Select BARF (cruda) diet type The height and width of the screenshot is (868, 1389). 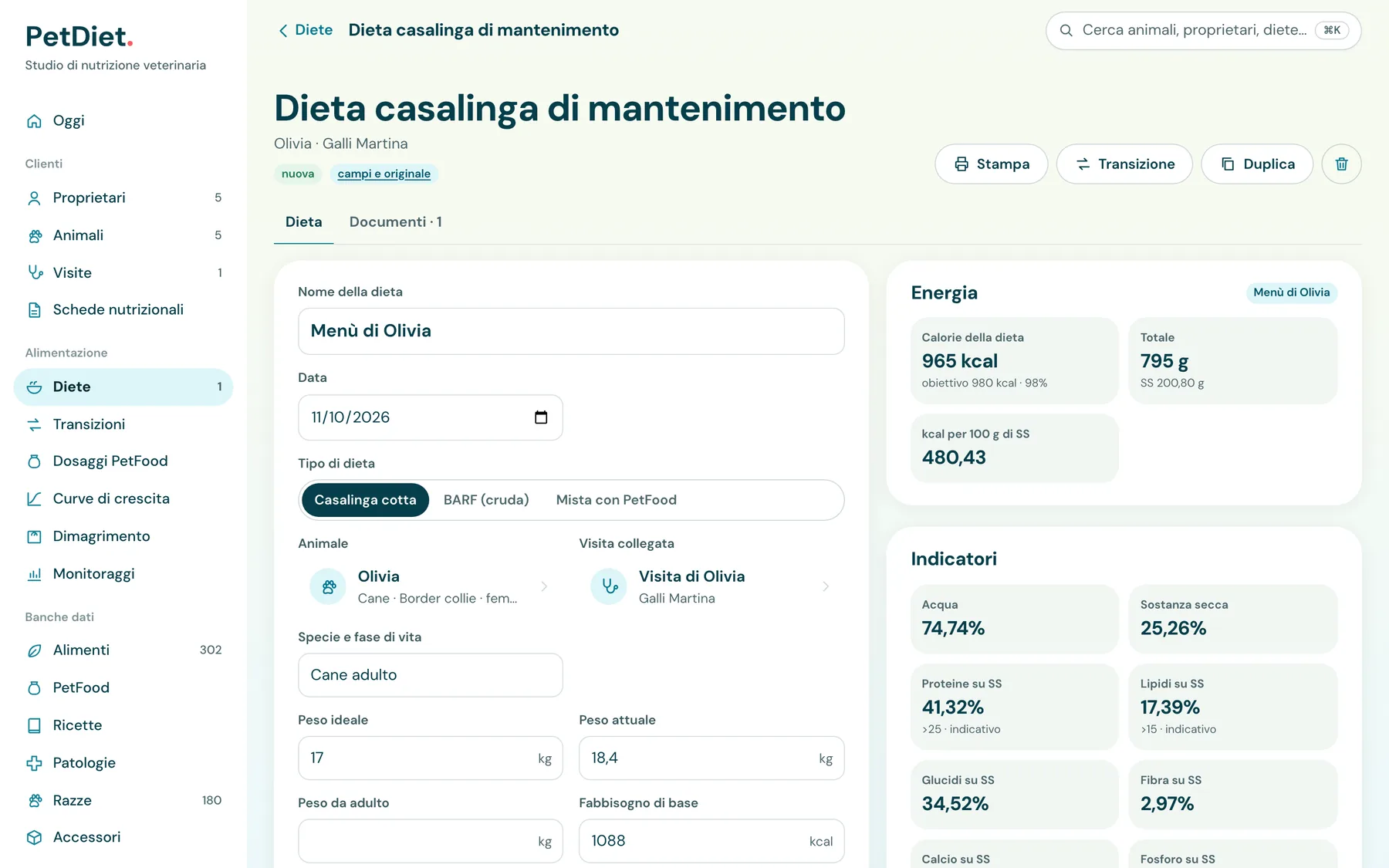pos(486,500)
